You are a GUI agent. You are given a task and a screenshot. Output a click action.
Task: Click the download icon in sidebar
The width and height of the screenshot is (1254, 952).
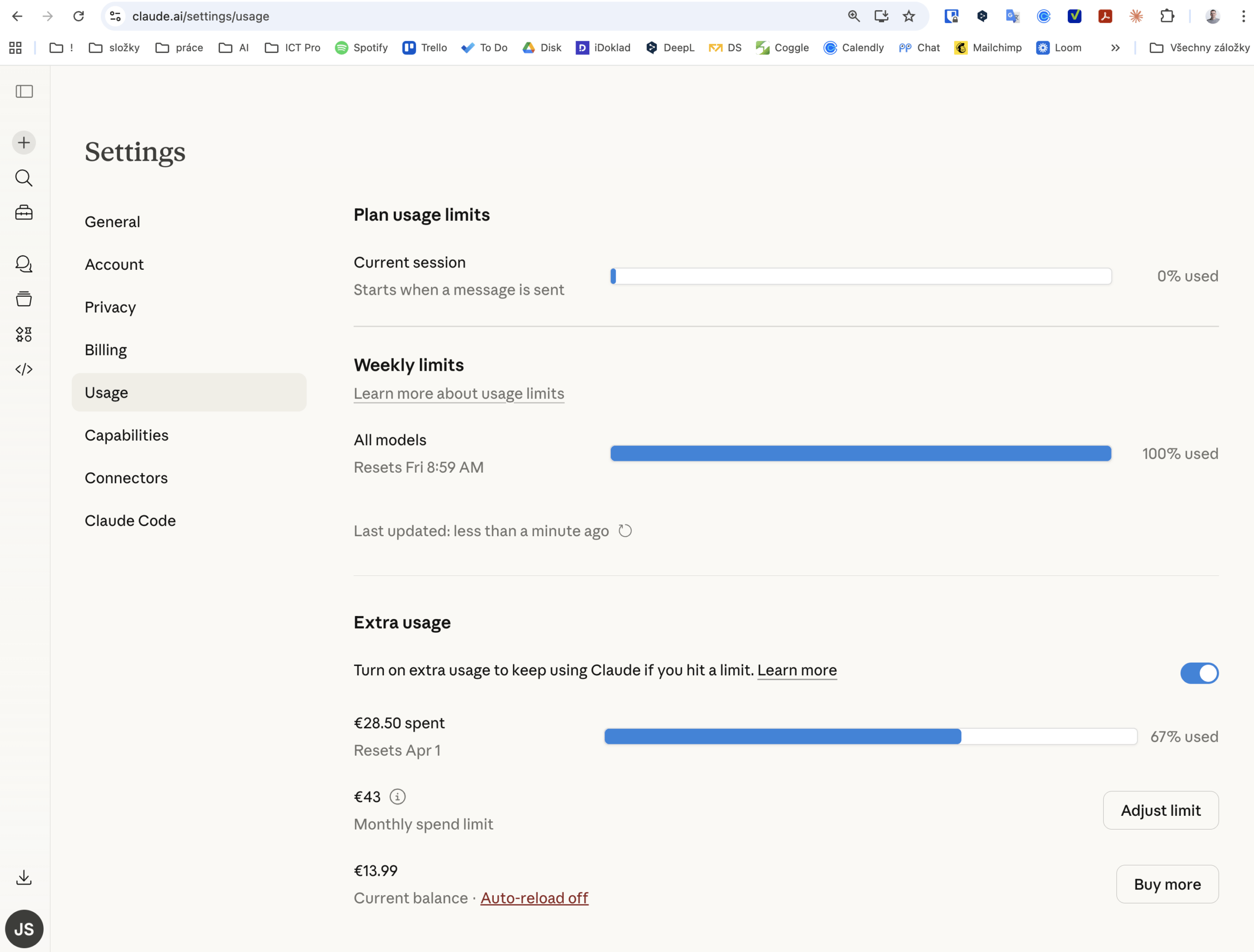click(24, 878)
